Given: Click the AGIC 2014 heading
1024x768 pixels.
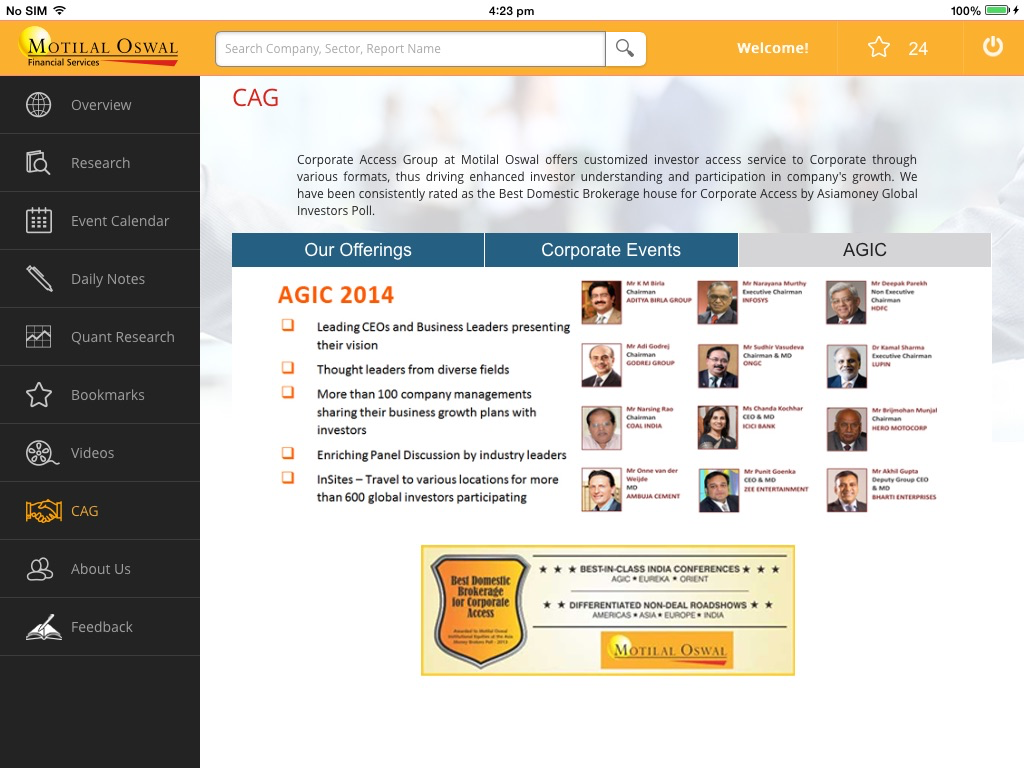Looking at the screenshot, I should (x=336, y=295).
